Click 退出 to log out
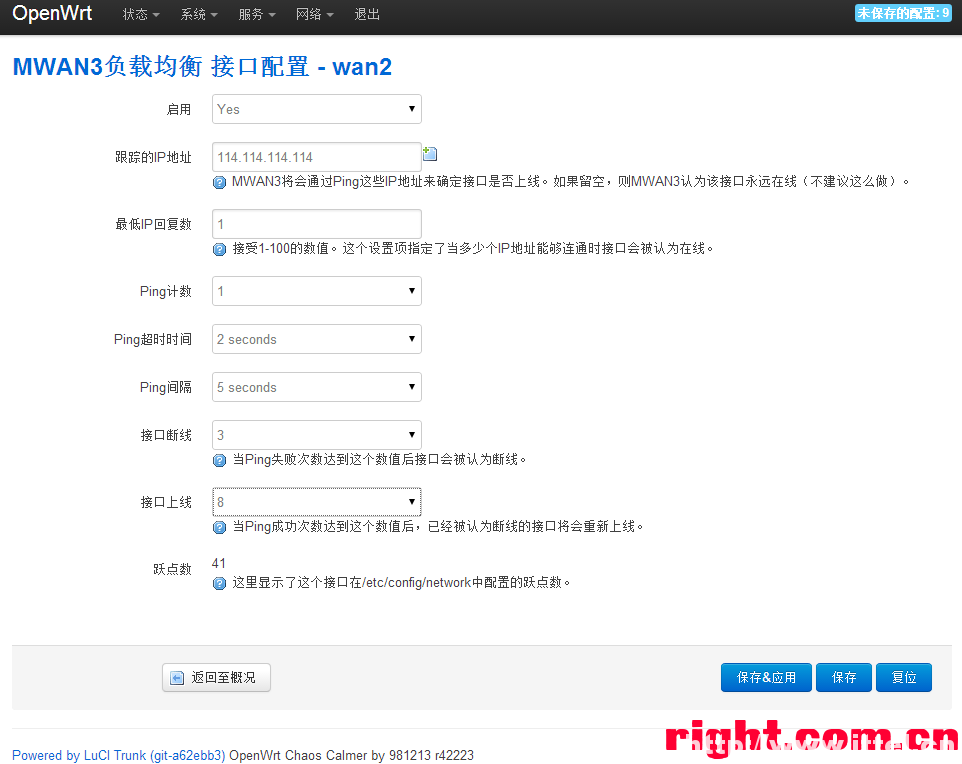This screenshot has width=962, height=764. point(367,14)
